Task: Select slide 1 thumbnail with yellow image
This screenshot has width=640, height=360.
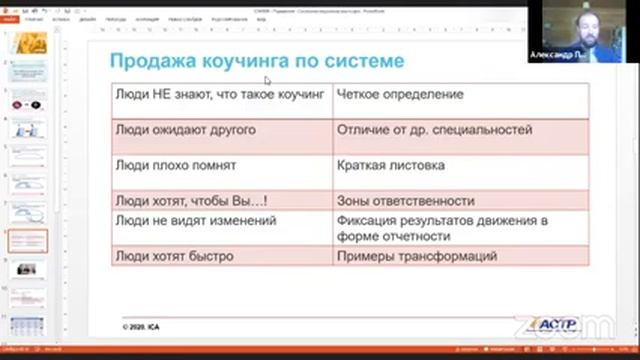Action: pos(28,43)
